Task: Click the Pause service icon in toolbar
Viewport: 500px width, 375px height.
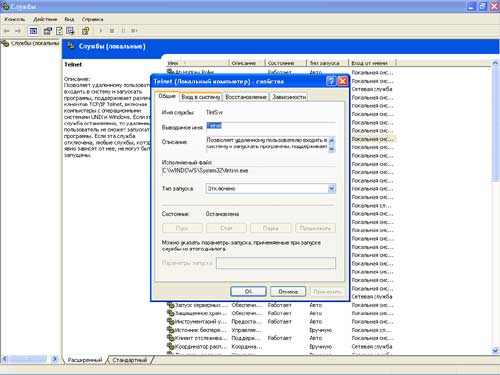Action: [x=123, y=31]
